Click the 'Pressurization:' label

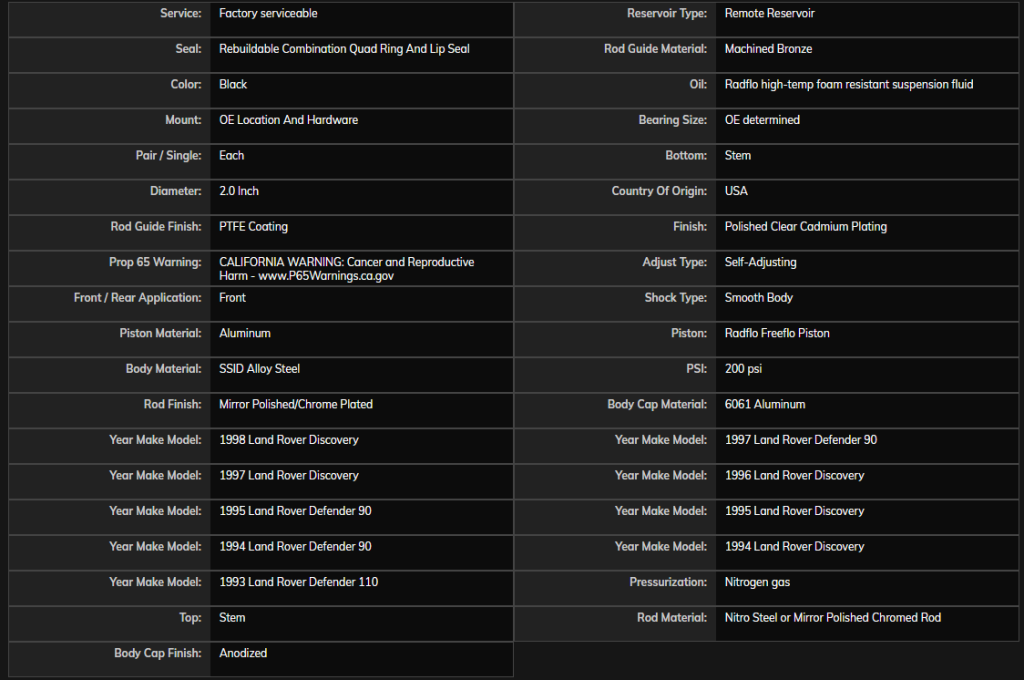tap(667, 581)
